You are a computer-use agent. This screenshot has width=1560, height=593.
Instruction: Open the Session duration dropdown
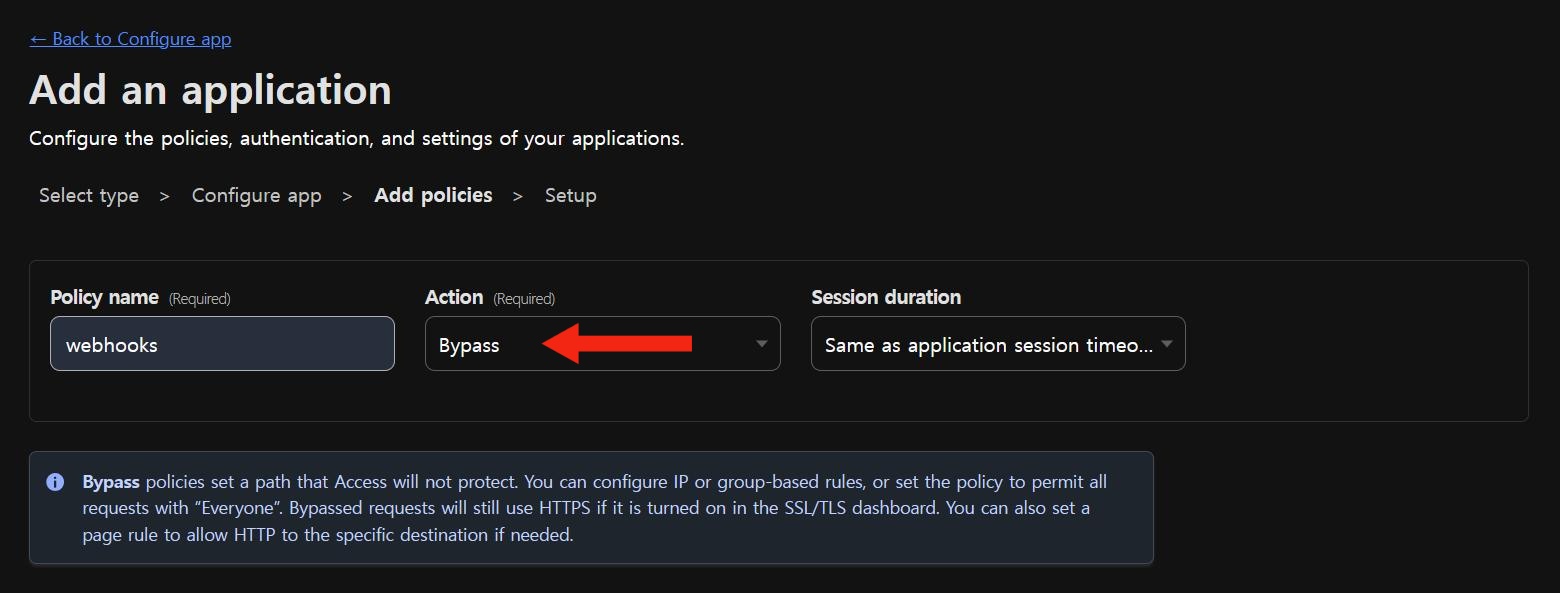point(997,344)
